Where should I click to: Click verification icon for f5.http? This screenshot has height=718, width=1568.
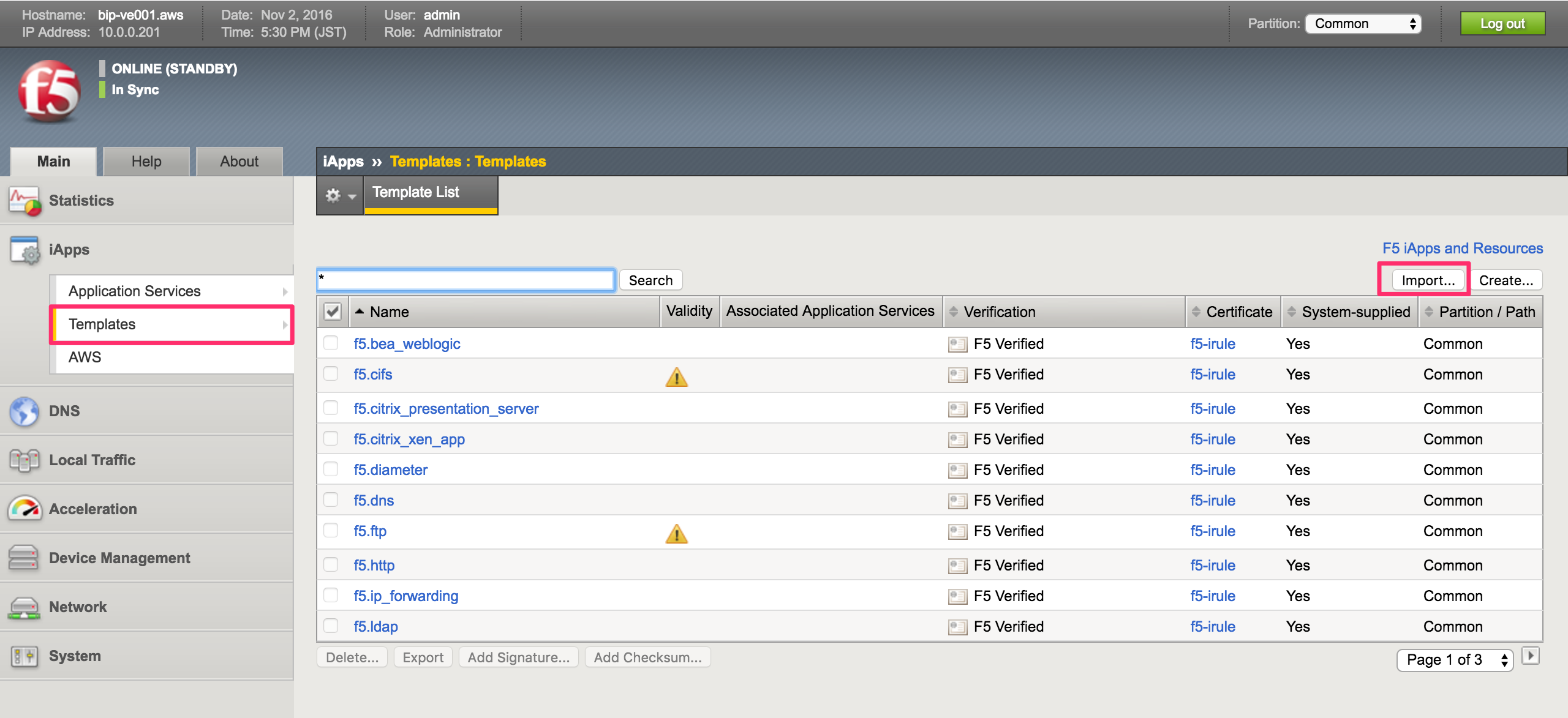(957, 566)
